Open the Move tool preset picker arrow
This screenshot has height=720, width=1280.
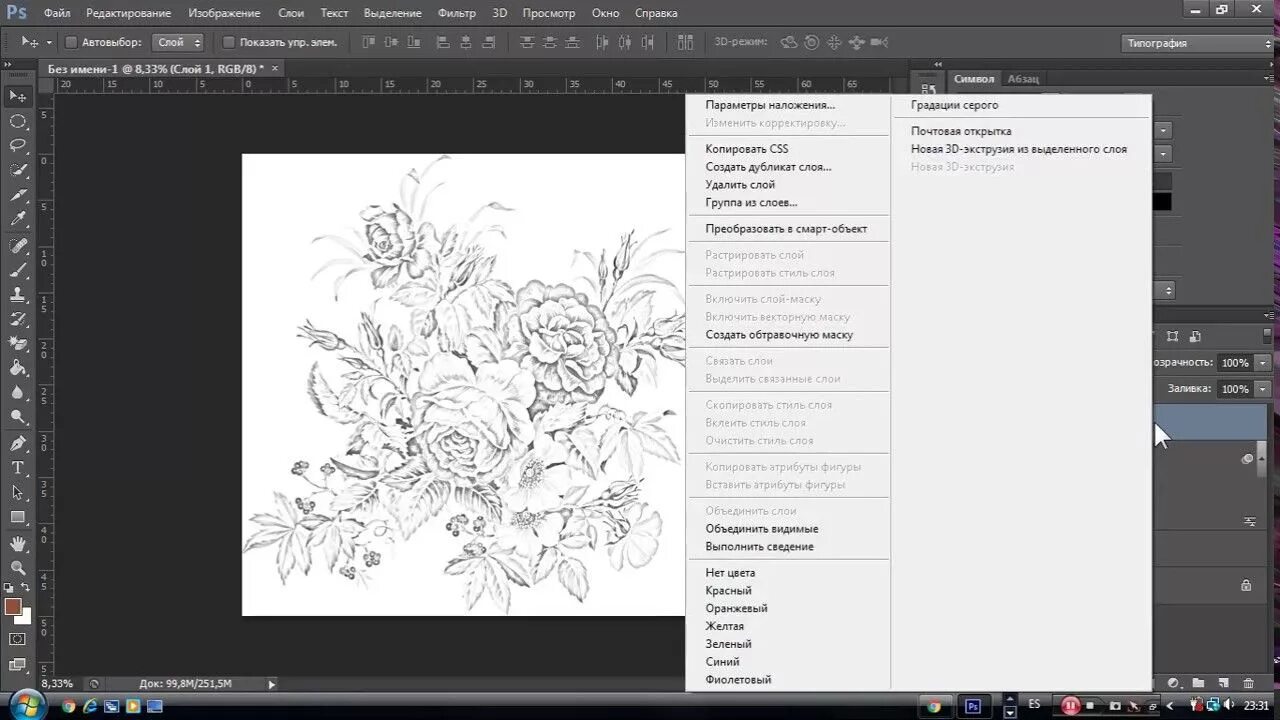(x=48, y=43)
